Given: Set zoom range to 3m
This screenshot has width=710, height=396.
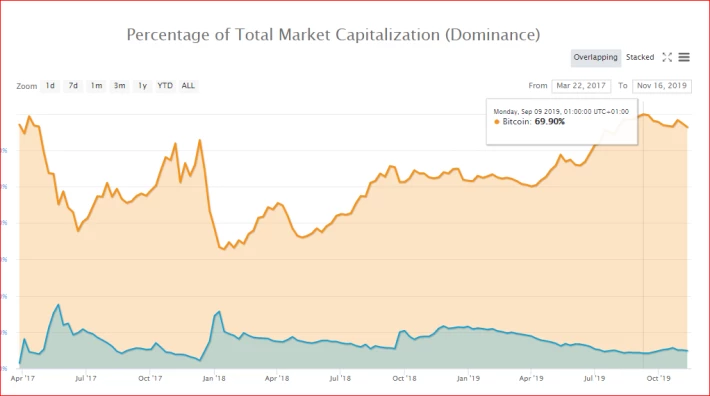Looking at the screenshot, I should [x=119, y=86].
